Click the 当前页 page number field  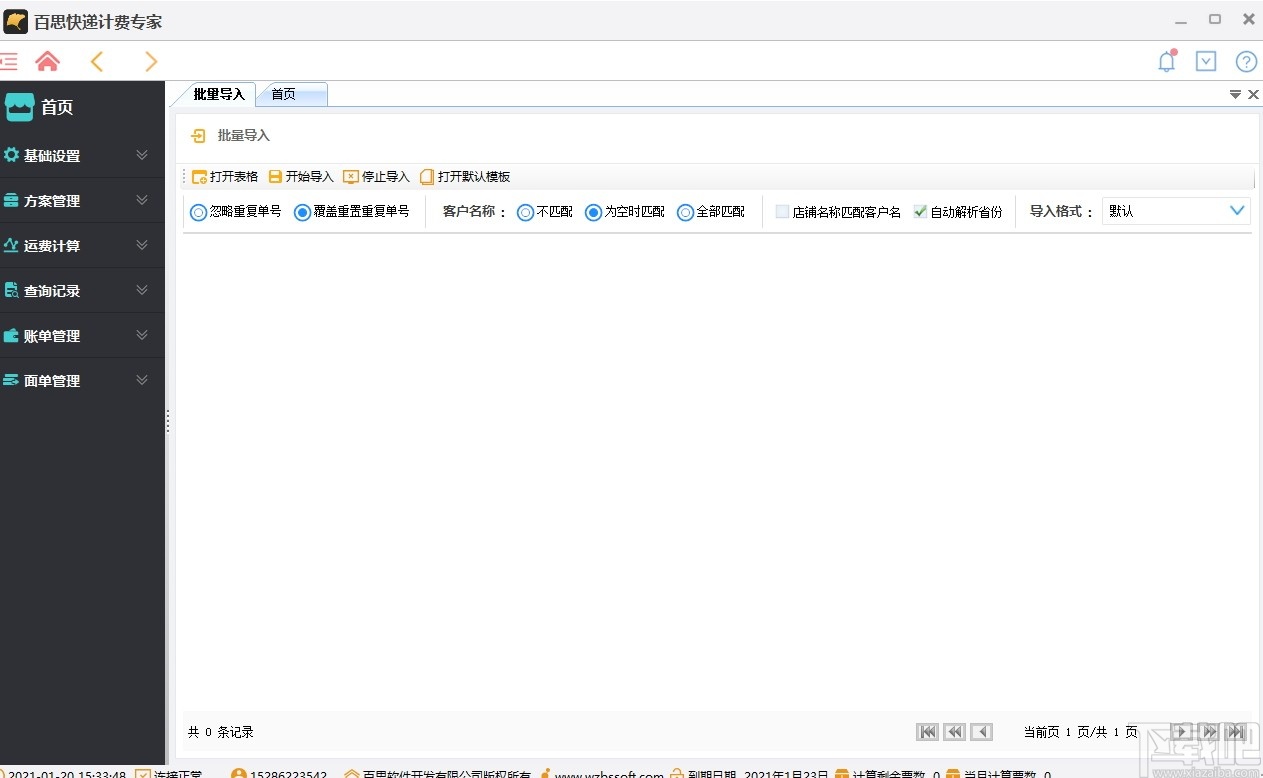(x=1068, y=731)
